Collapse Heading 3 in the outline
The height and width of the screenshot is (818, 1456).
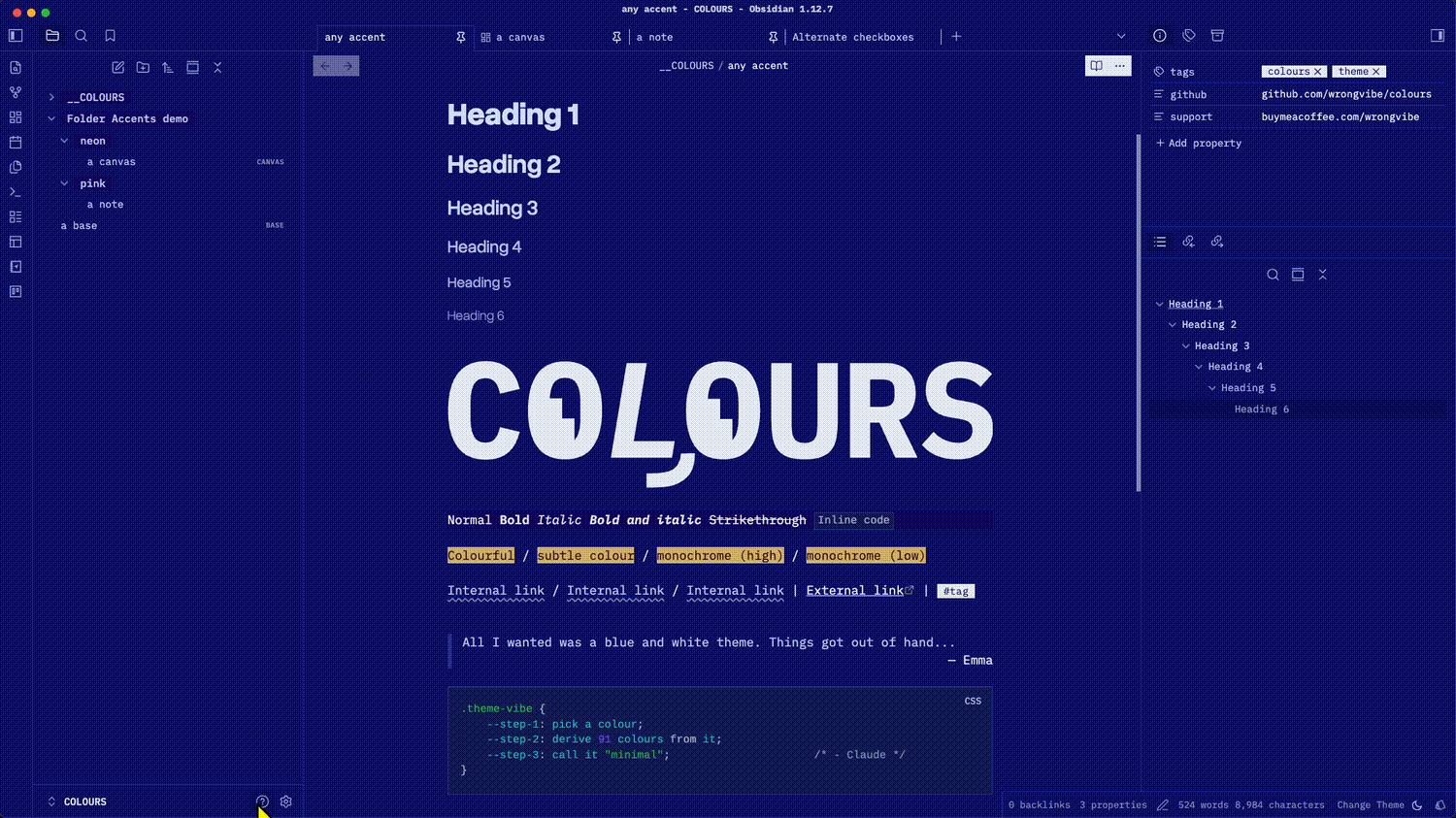1185,345
